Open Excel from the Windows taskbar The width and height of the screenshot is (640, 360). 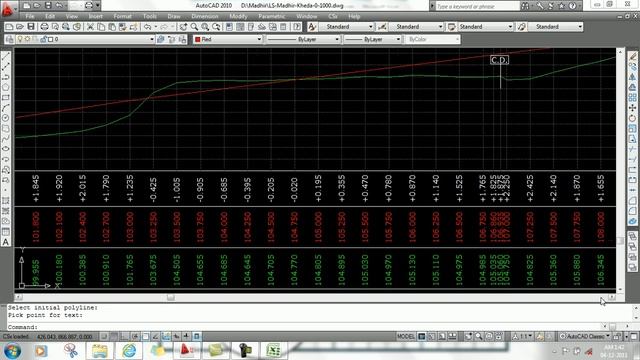click(273, 350)
